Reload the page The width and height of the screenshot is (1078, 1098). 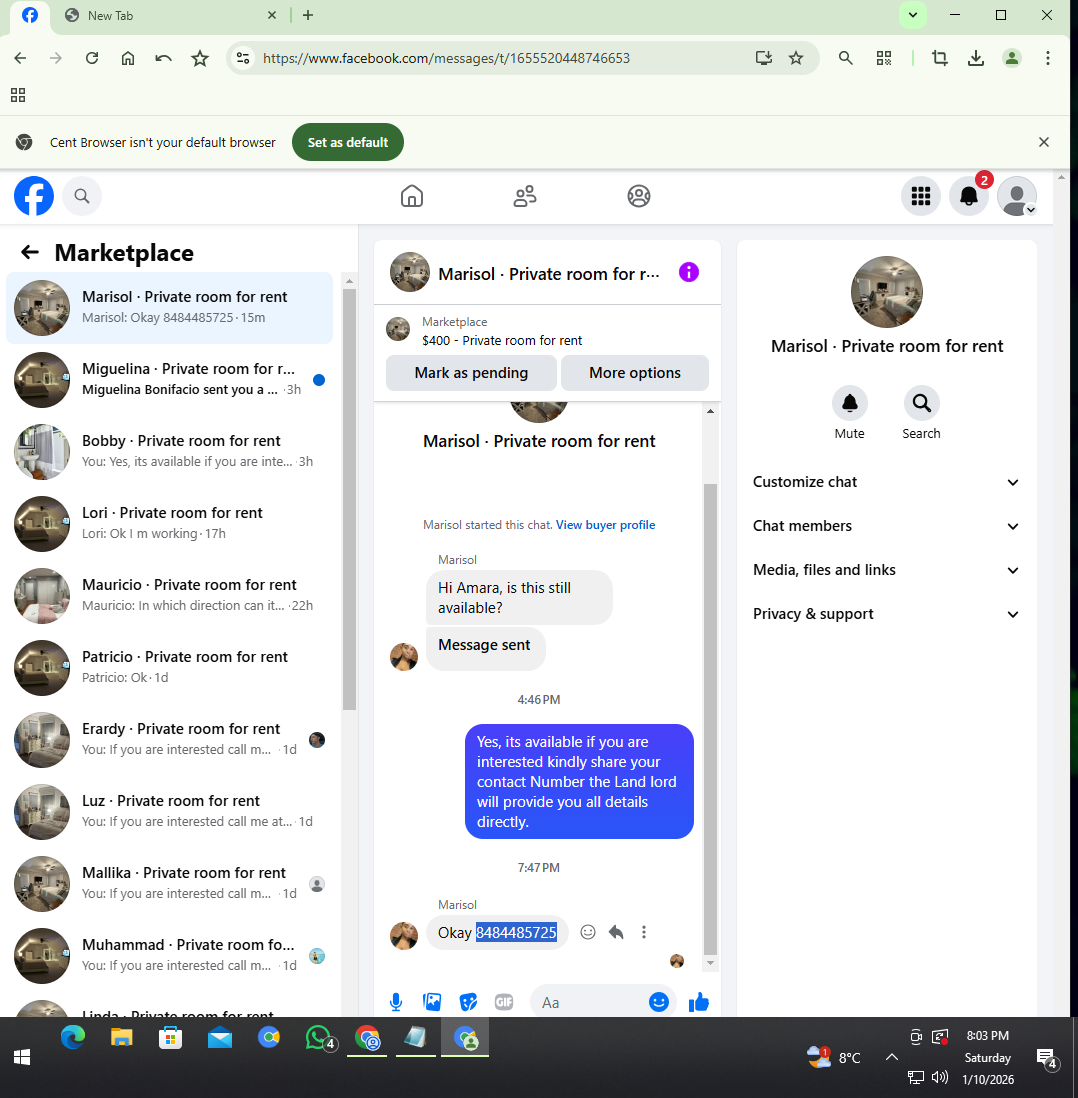pyautogui.click(x=92, y=58)
